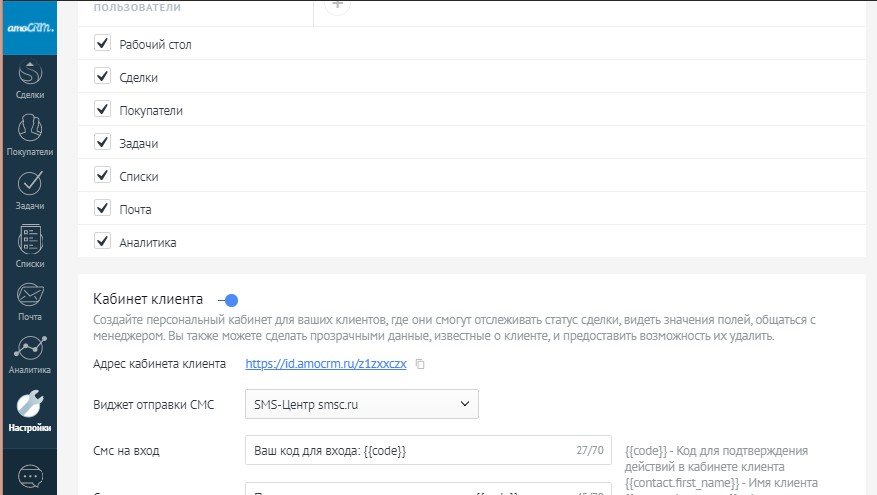Copy the client cabinet address
Viewport: 877px width, 495px height.
[x=420, y=364]
